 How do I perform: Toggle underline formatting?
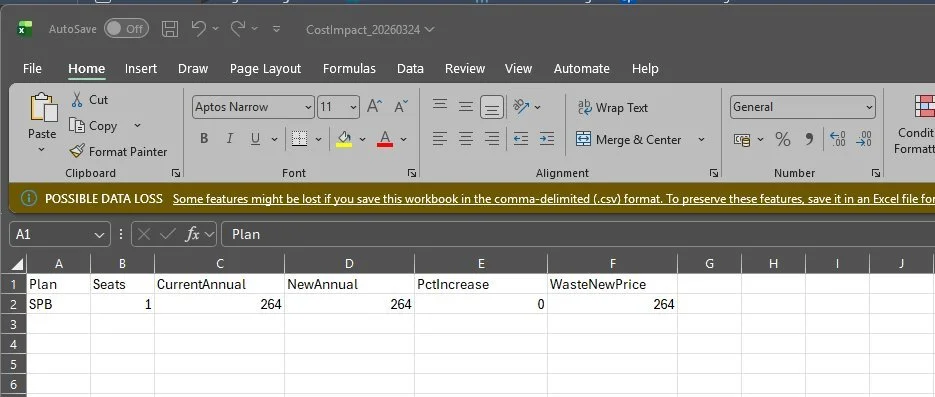click(x=255, y=139)
